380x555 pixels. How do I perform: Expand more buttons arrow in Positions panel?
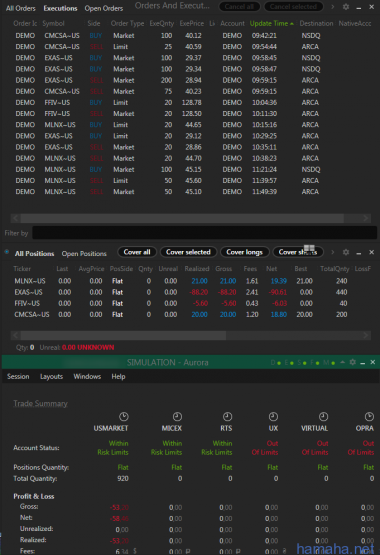tap(333, 252)
